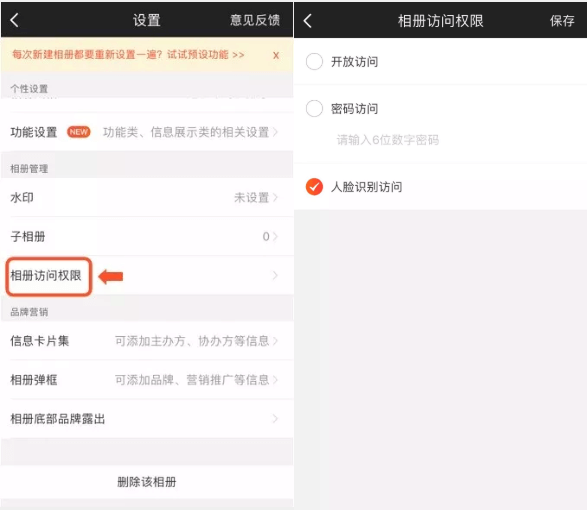The width and height of the screenshot is (587, 510).
Task: Go back from the 设置 screen
Action: click(15, 20)
